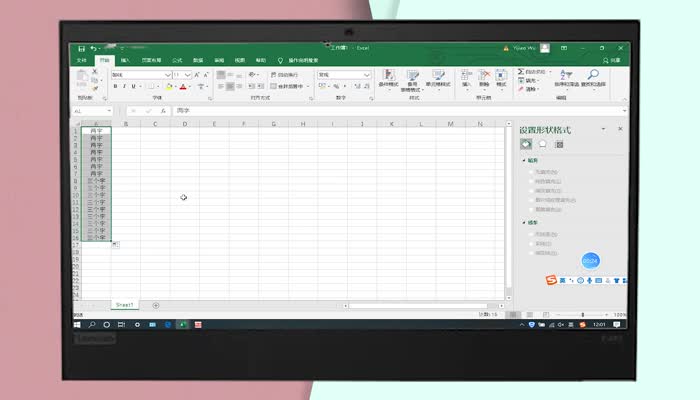The height and width of the screenshot is (400, 700).
Task: Select the fourth Fill option (Picture or texture)
Action: 531,200
